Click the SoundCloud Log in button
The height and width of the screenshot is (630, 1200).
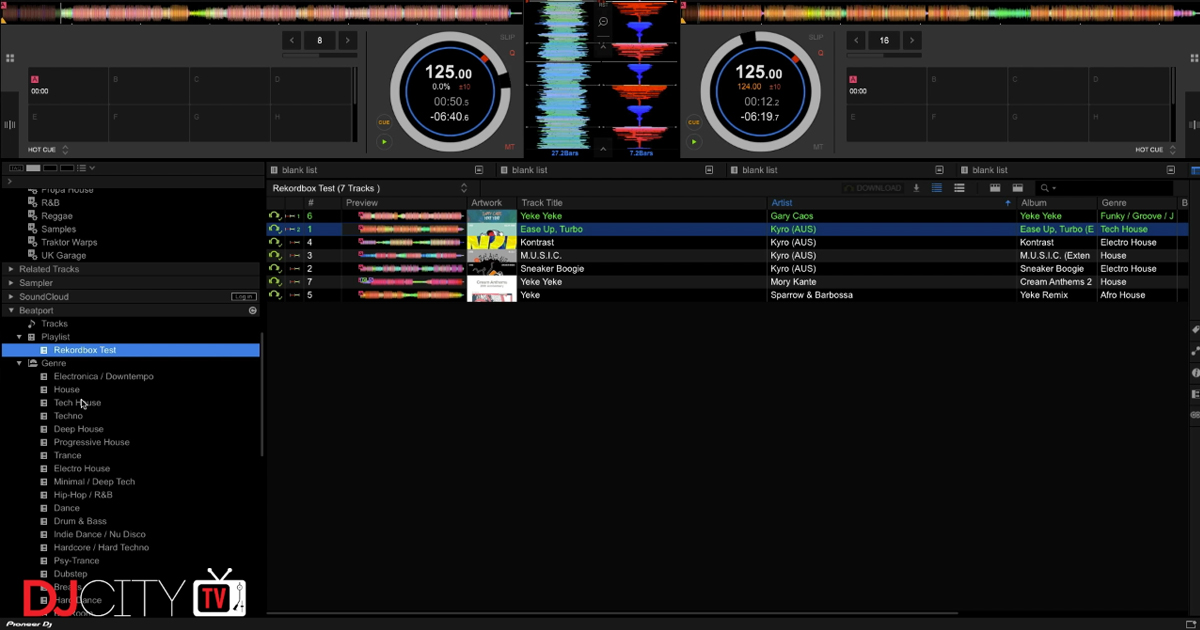point(243,297)
